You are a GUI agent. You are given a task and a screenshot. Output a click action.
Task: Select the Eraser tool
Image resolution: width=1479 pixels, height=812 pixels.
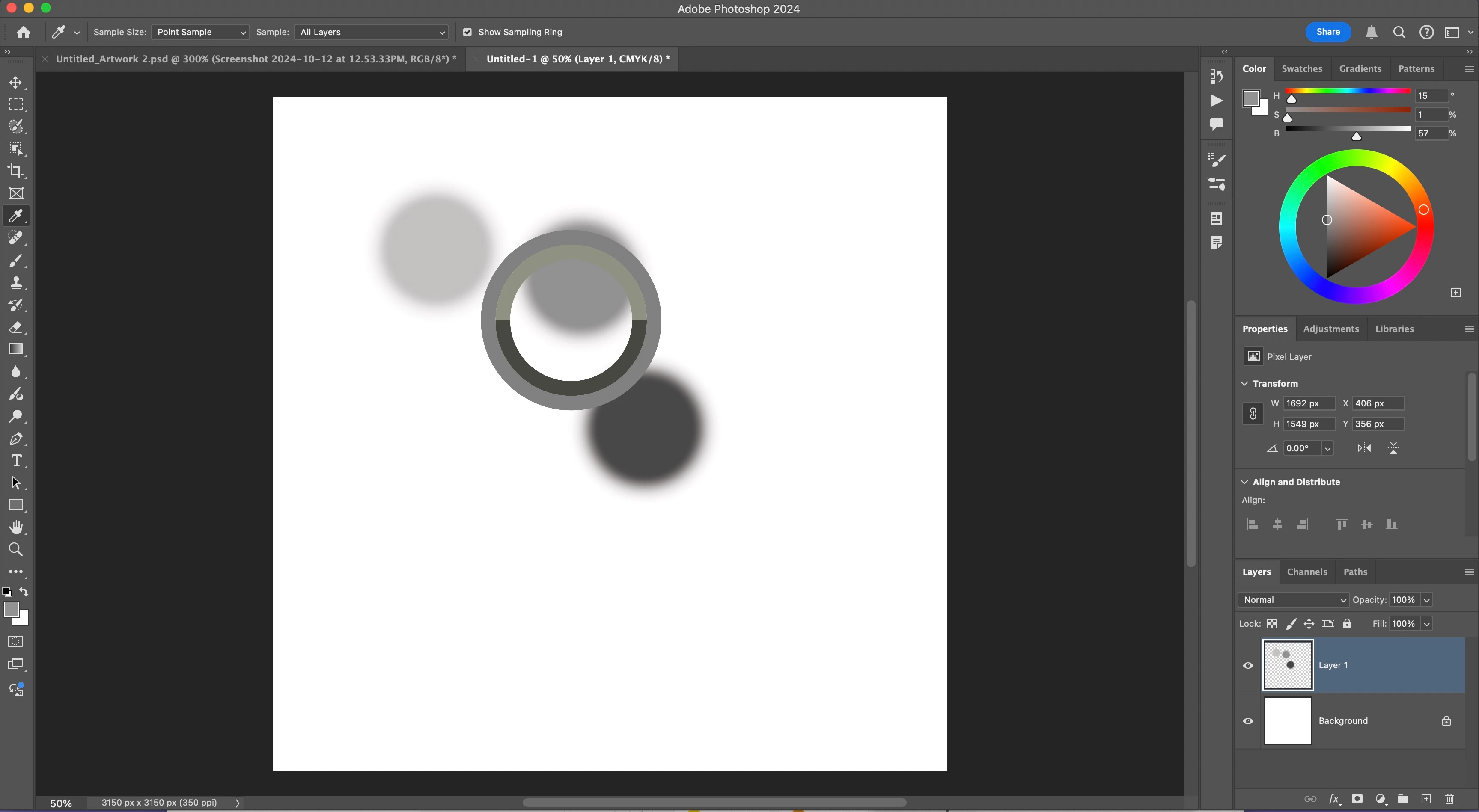pos(16,328)
